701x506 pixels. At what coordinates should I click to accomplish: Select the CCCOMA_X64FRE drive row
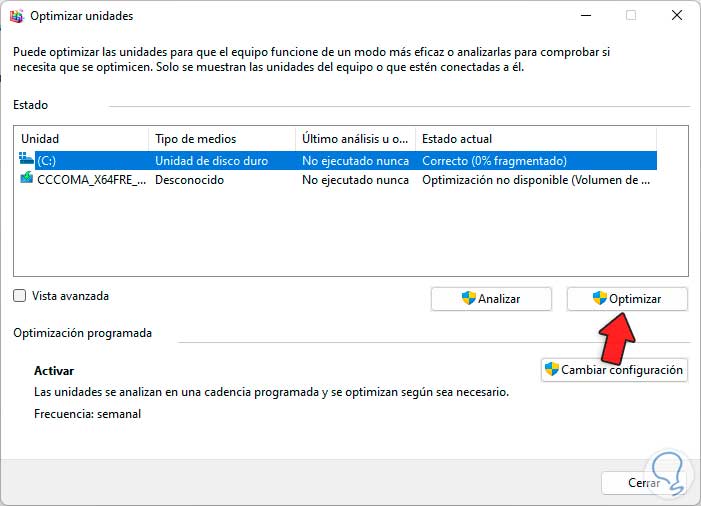90,180
